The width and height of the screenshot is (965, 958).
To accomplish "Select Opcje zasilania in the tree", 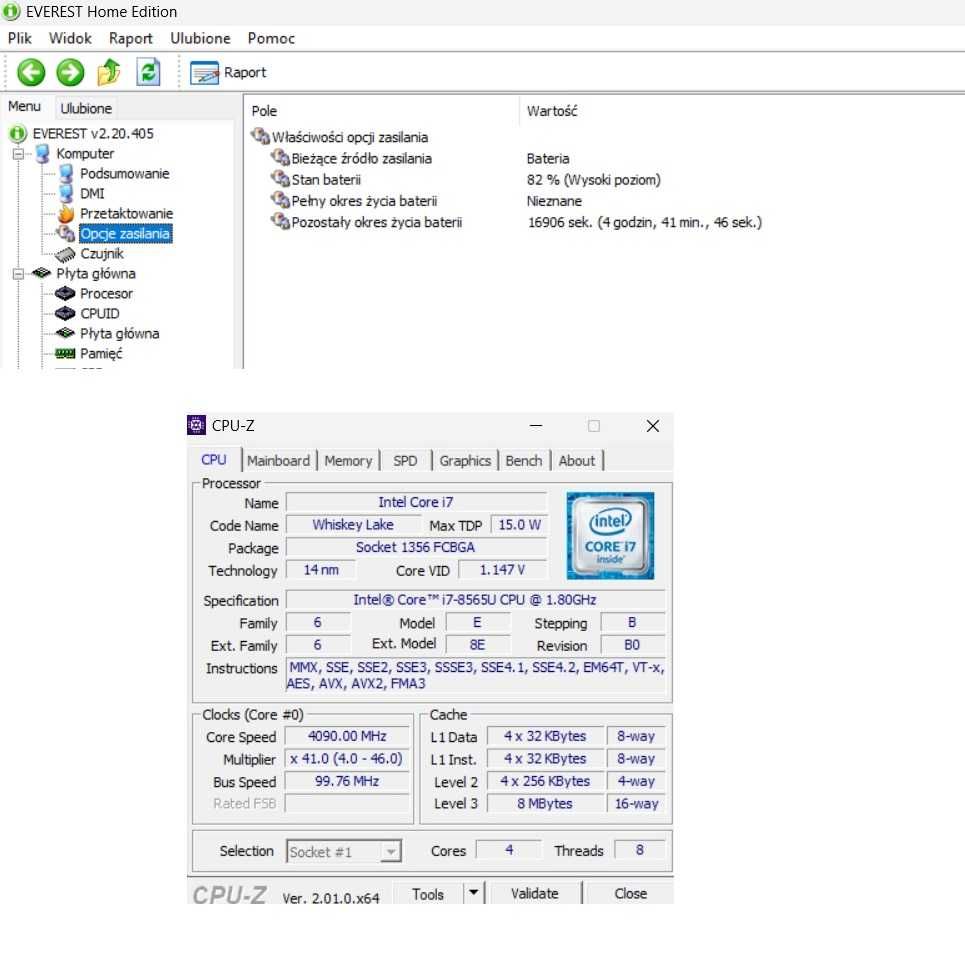I will click(x=126, y=234).
